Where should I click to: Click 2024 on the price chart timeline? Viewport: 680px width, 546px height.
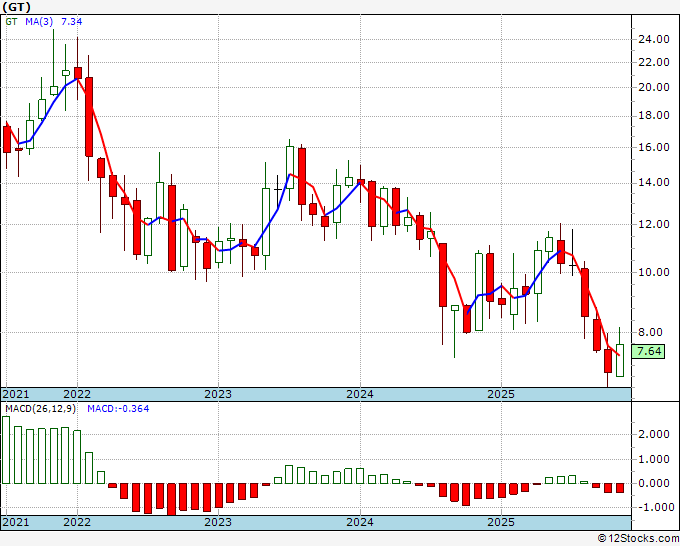click(x=360, y=394)
